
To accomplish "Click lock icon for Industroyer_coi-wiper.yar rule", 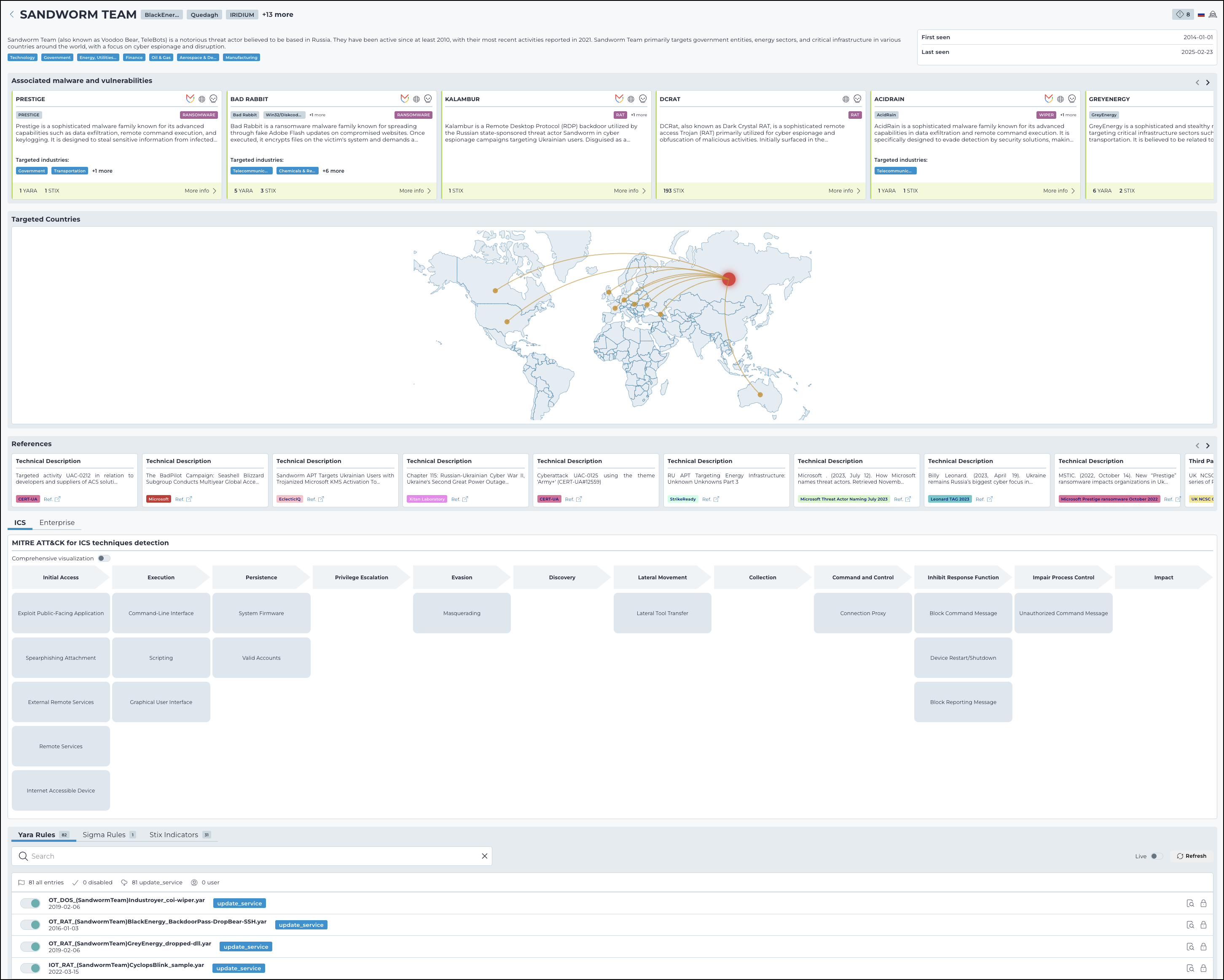I will (1203, 903).
